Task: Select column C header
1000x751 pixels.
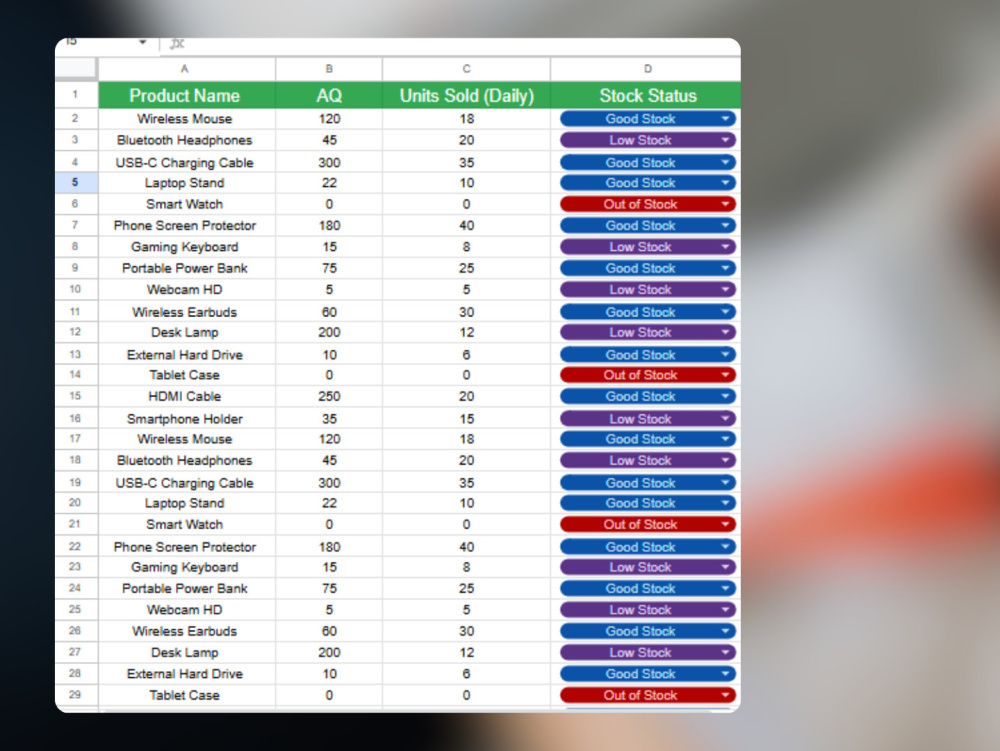Action: (x=466, y=69)
